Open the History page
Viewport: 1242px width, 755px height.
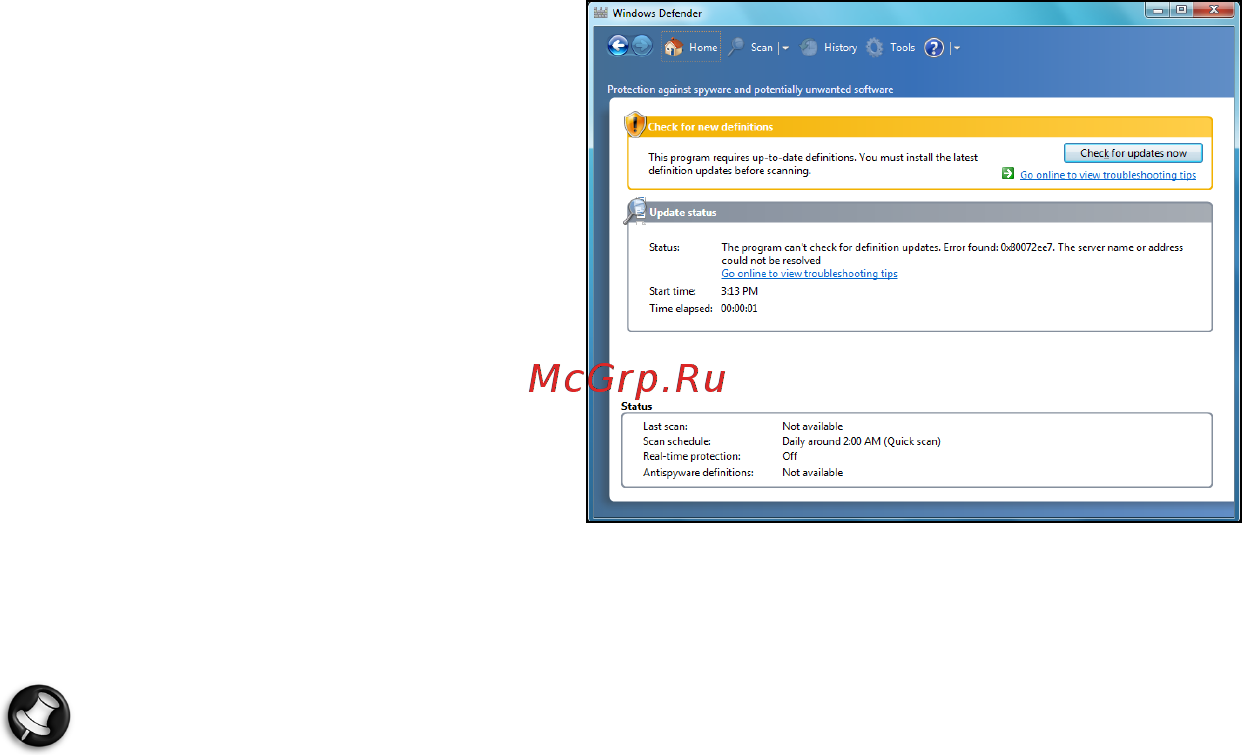829,47
